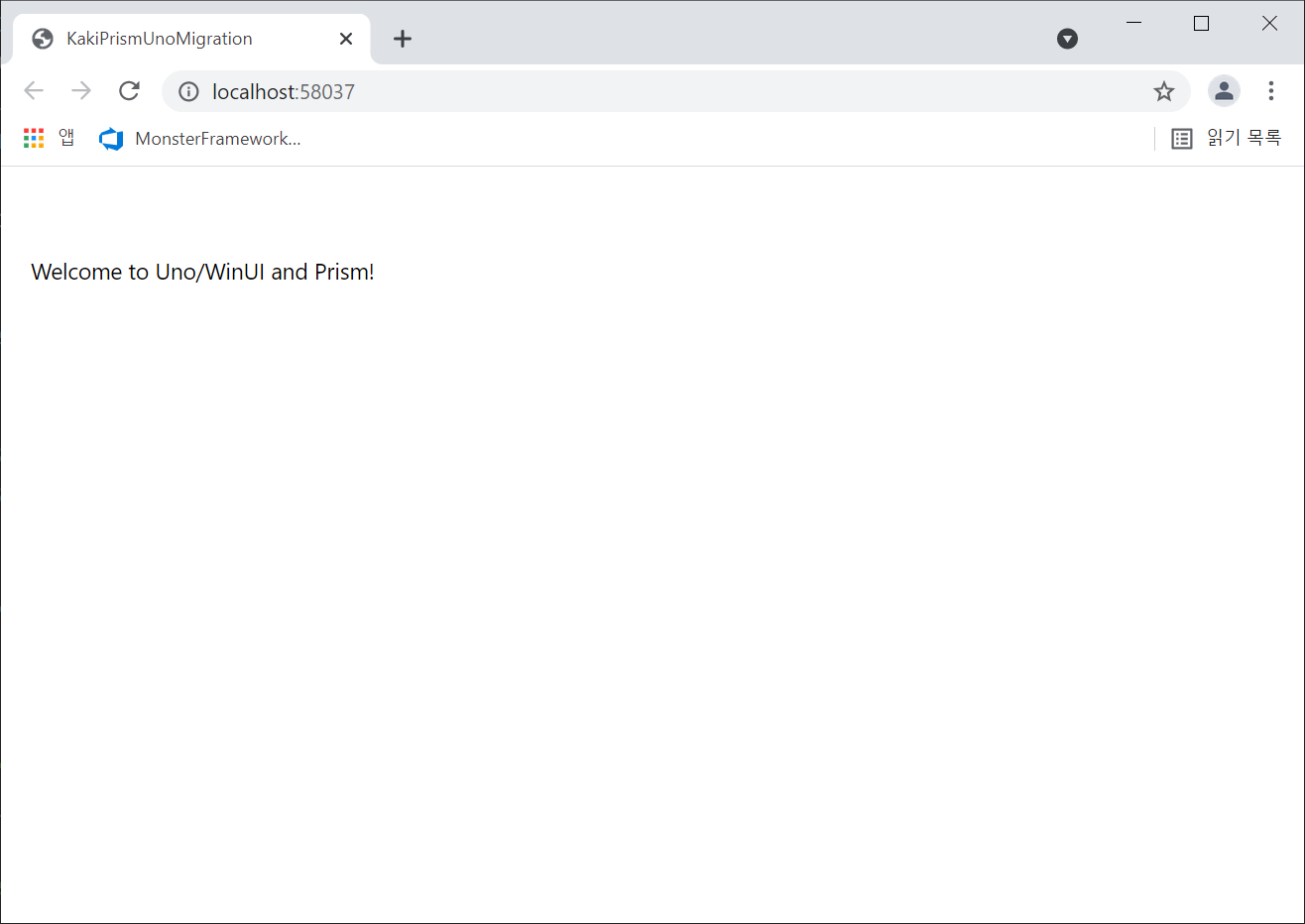Screen dimensions: 1305x924
Task: Open the Chrome profile avatar
Action: [1224, 91]
